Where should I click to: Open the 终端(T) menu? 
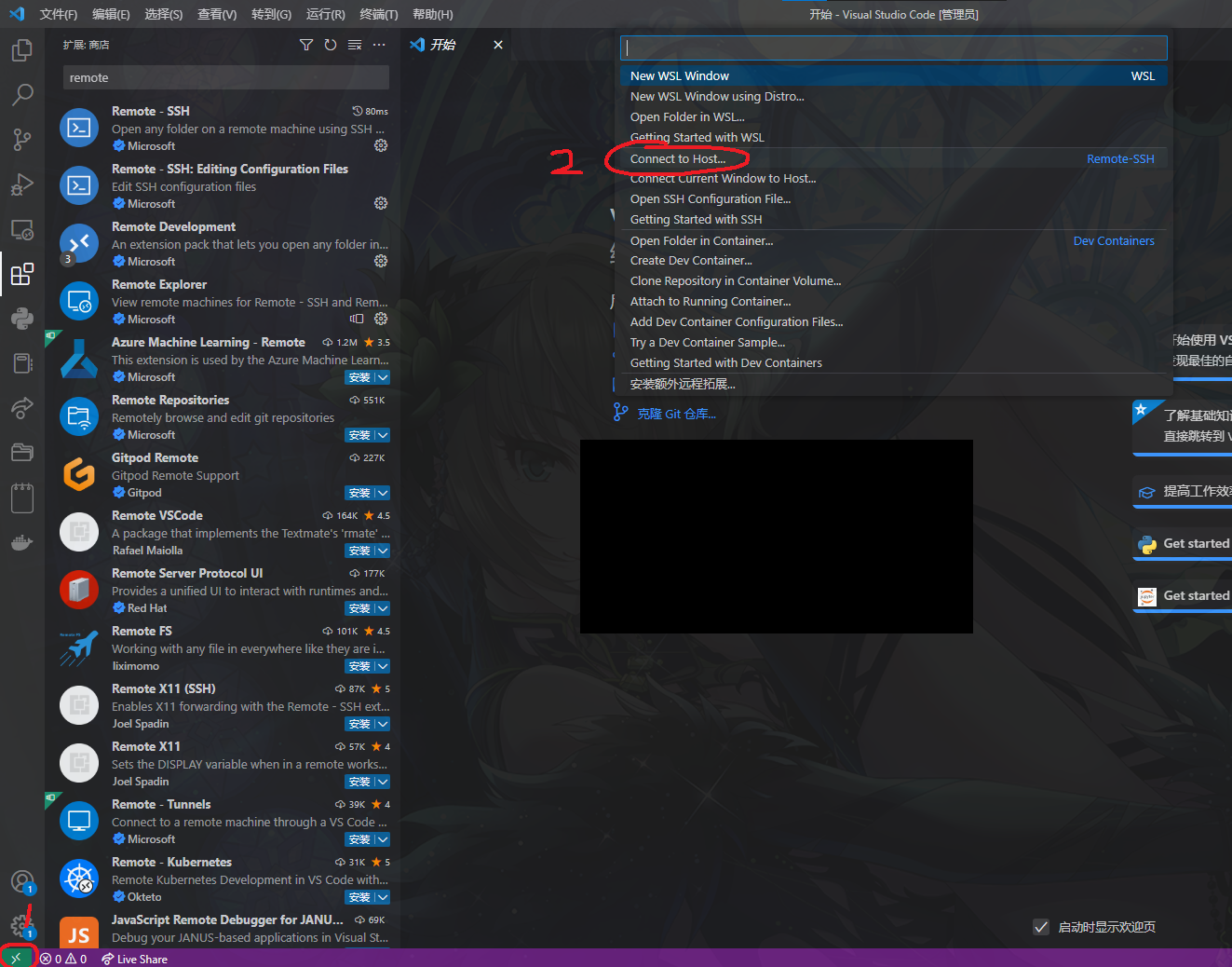[x=379, y=14]
